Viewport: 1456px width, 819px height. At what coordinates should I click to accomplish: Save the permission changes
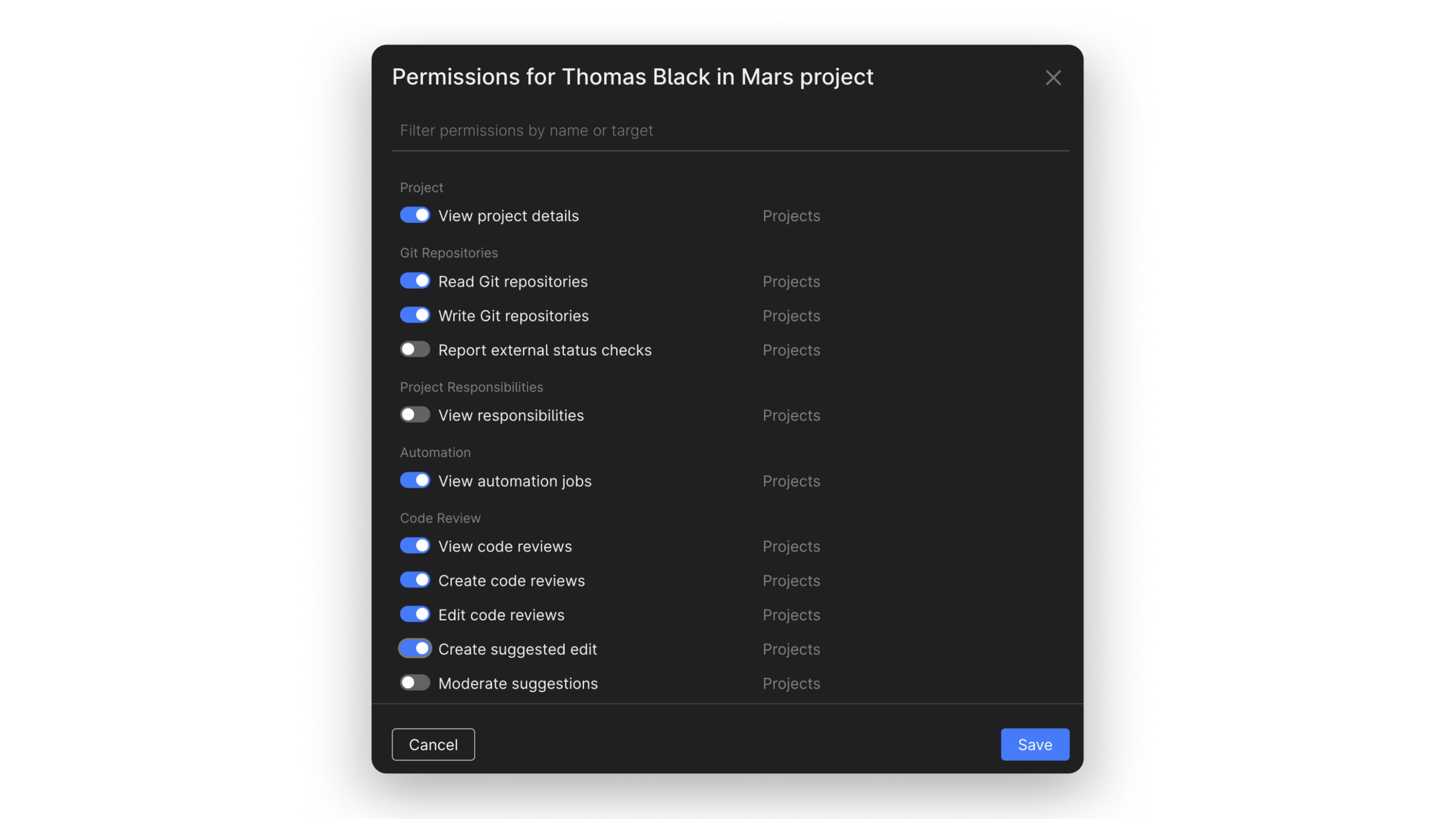click(x=1035, y=745)
